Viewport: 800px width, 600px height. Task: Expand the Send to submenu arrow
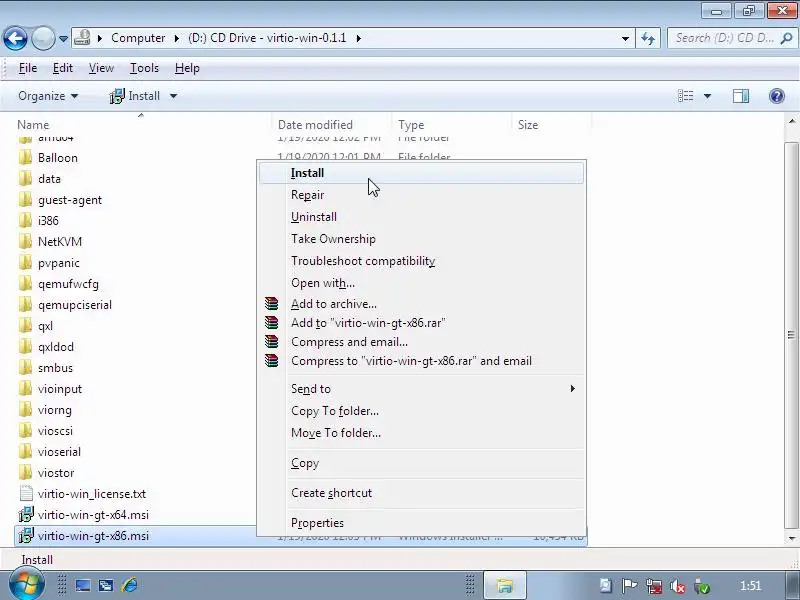(x=572, y=389)
